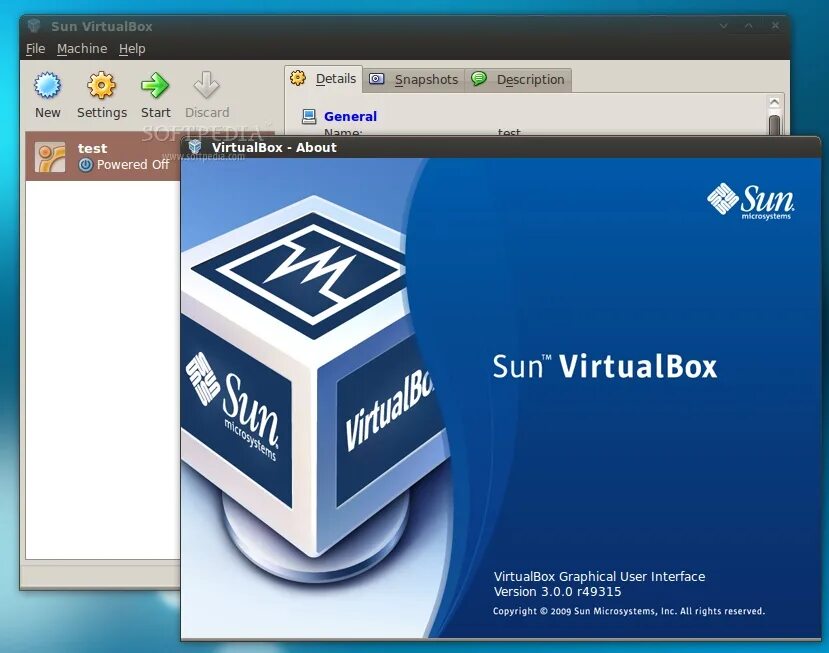Open the Machine menu
The width and height of the screenshot is (829, 653).
click(x=82, y=49)
